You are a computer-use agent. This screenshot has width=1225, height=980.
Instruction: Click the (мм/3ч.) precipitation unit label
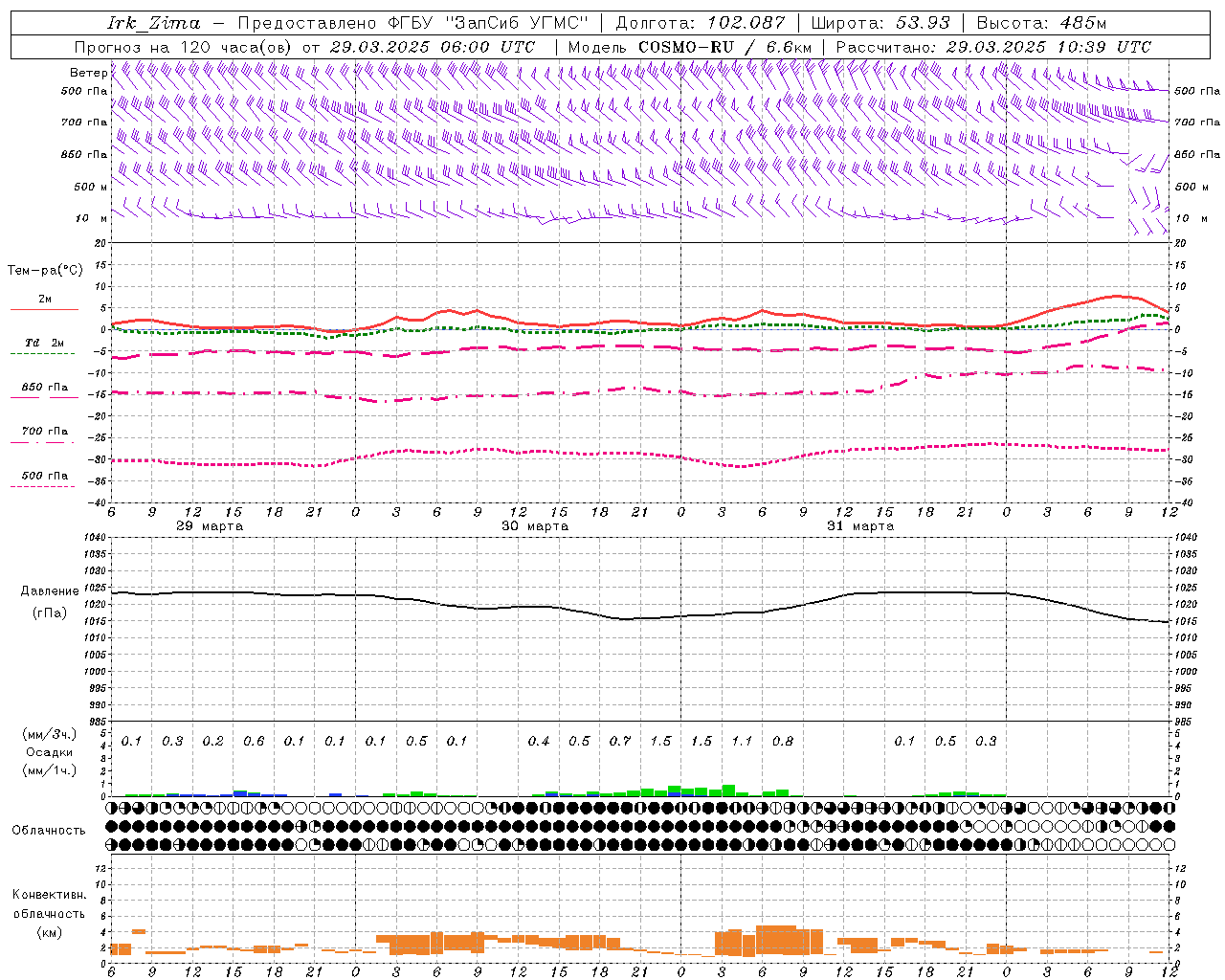click(50, 734)
